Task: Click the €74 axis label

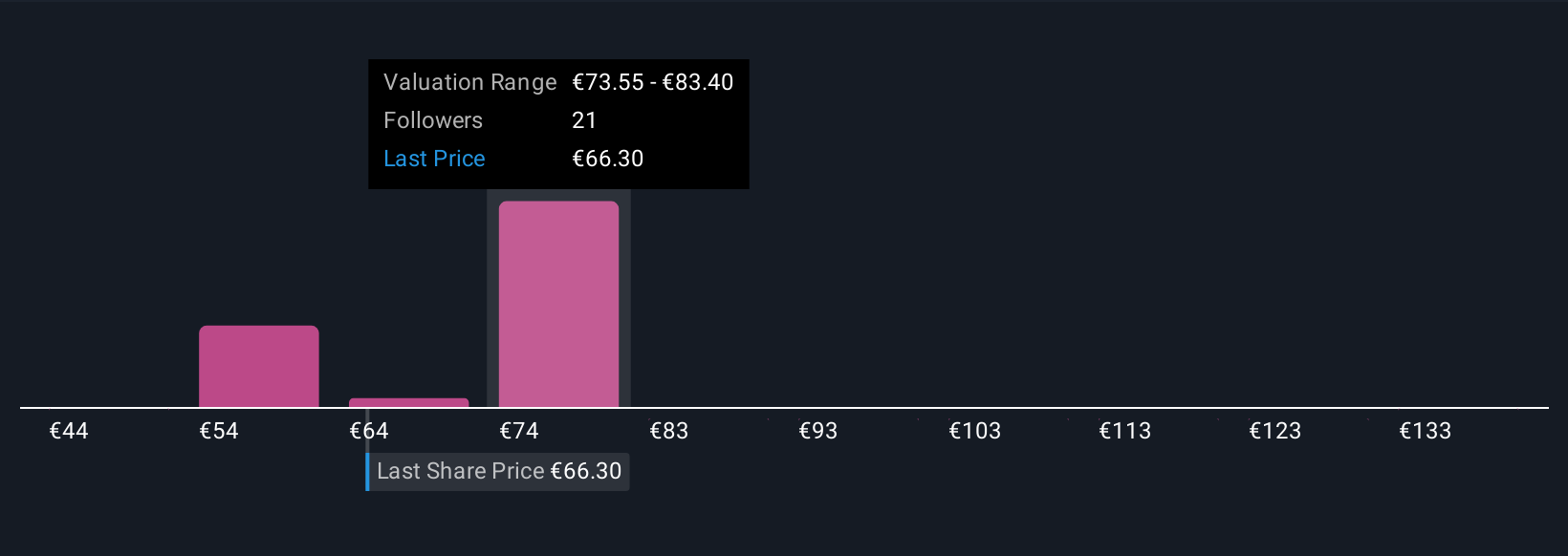Action: coord(519,431)
